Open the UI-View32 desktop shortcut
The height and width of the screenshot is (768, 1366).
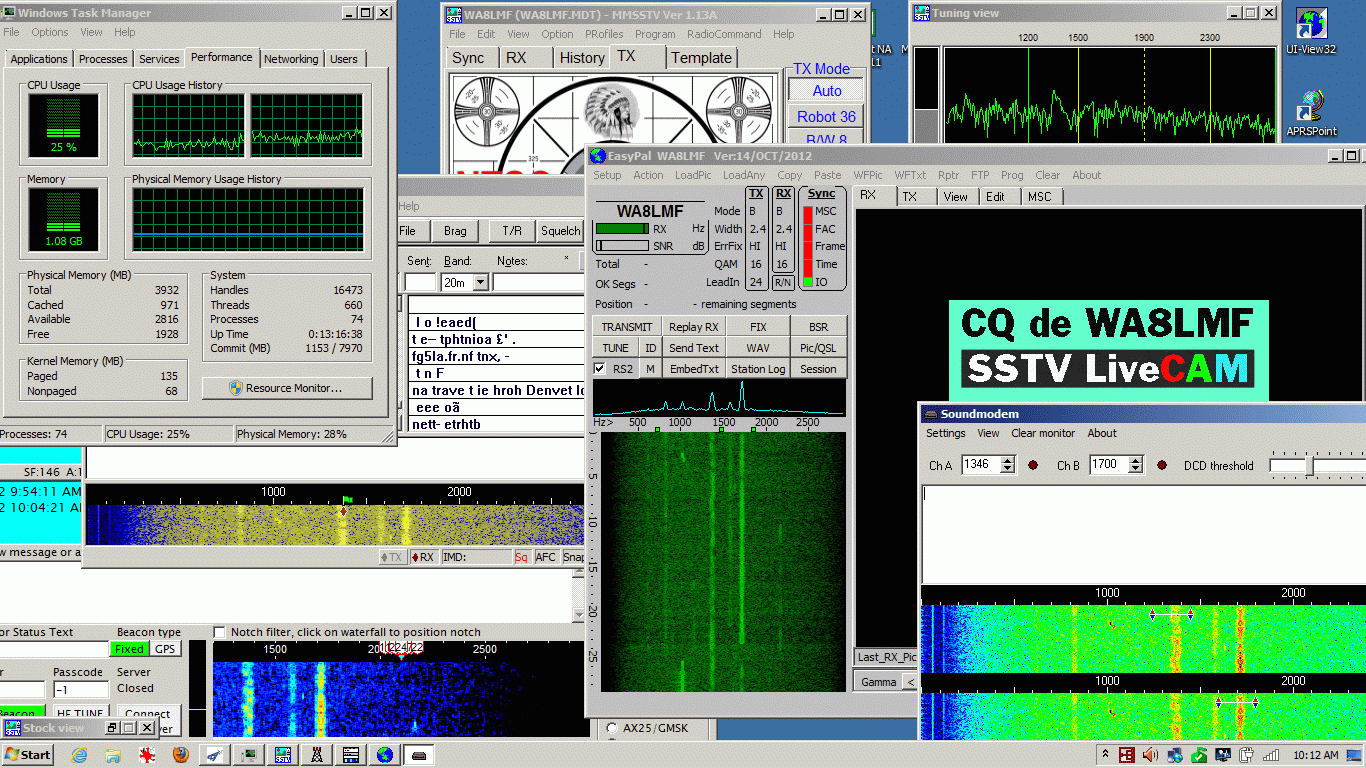pos(1311,32)
